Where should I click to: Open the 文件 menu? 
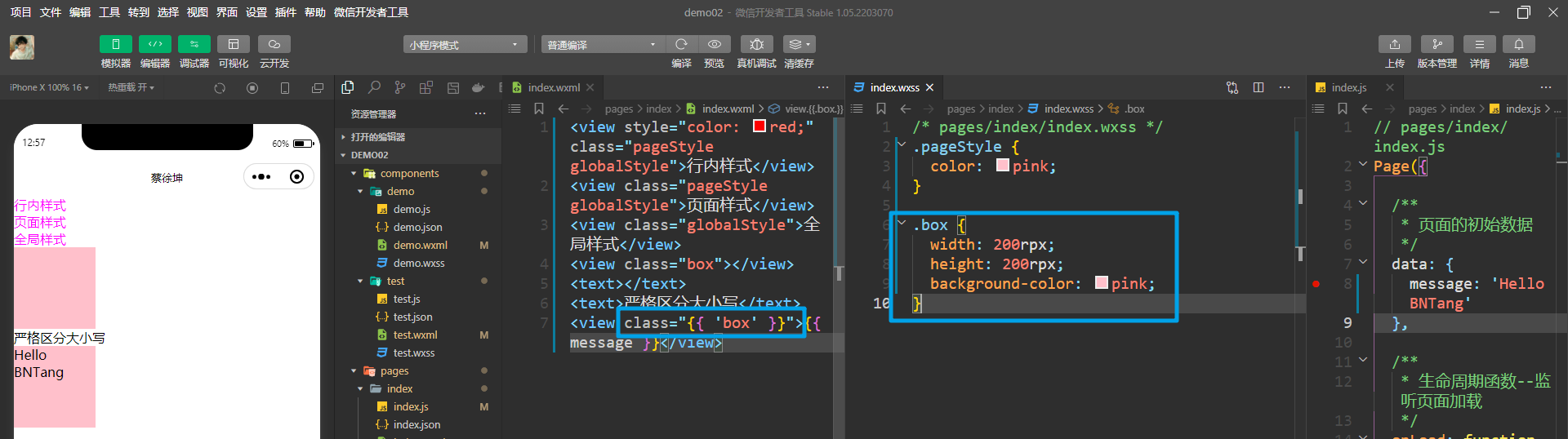[x=51, y=12]
